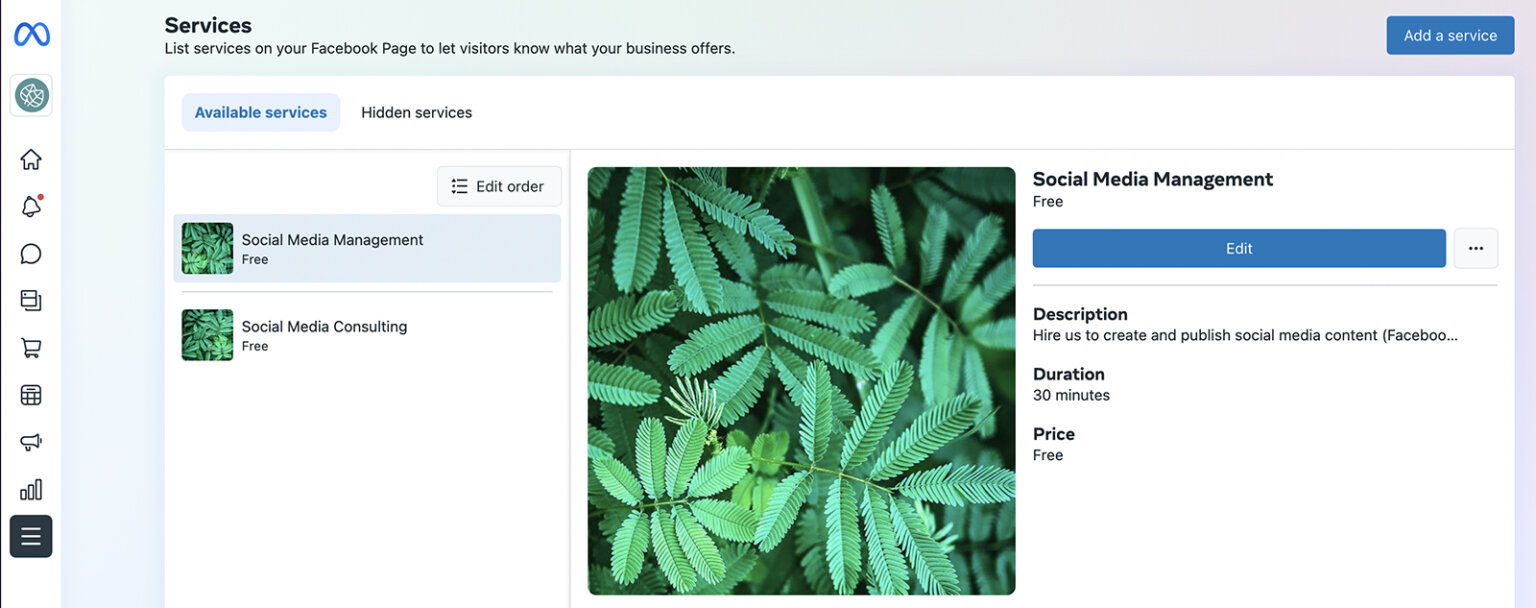This screenshot has width=1536, height=608.
Task: Switch to the Hidden services tab
Action: click(416, 112)
